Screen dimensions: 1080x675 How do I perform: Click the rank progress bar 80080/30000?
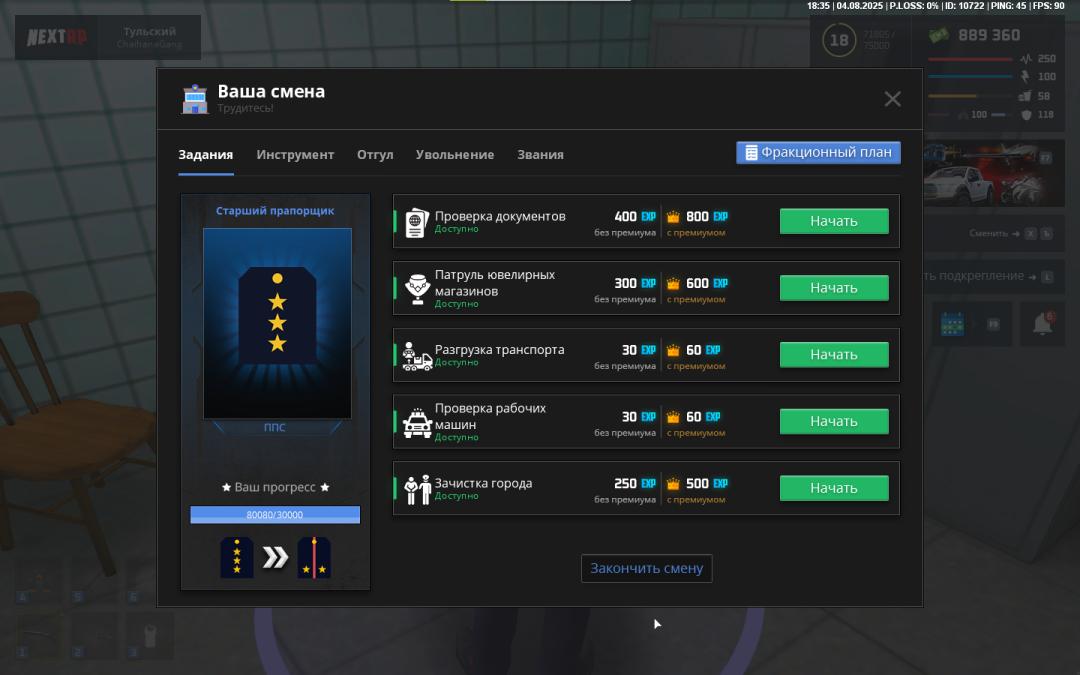[275, 515]
